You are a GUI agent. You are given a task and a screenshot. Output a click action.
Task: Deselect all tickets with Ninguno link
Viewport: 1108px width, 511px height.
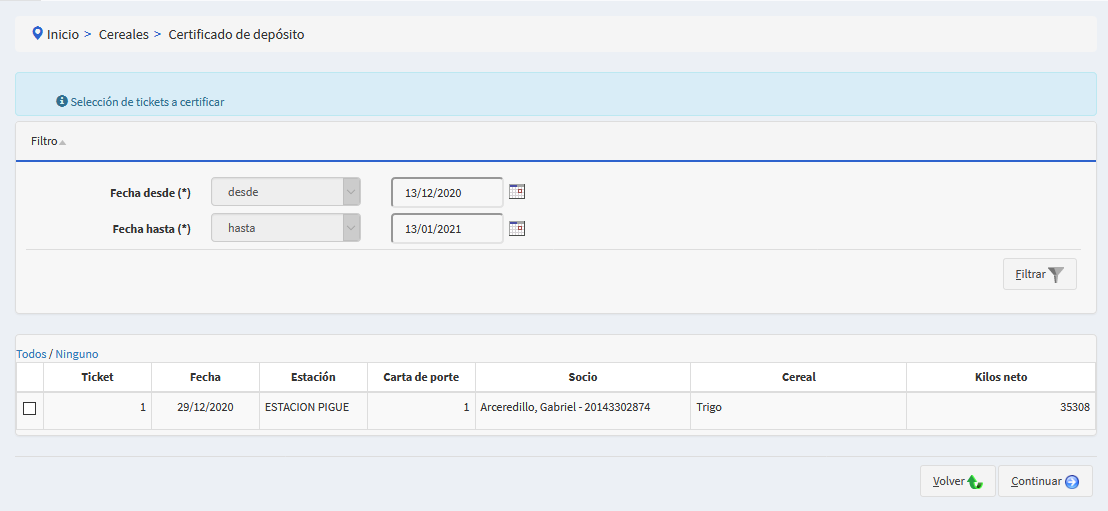tap(77, 354)
